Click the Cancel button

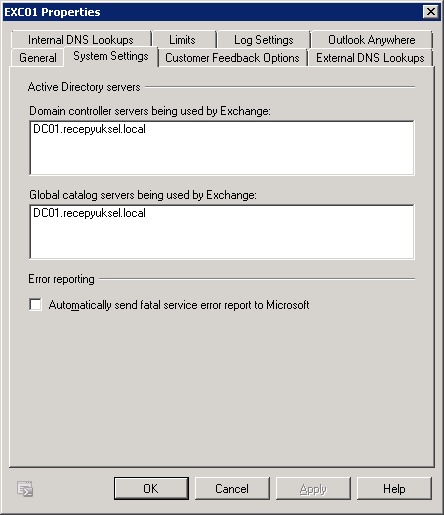click(x=232, y=488)
